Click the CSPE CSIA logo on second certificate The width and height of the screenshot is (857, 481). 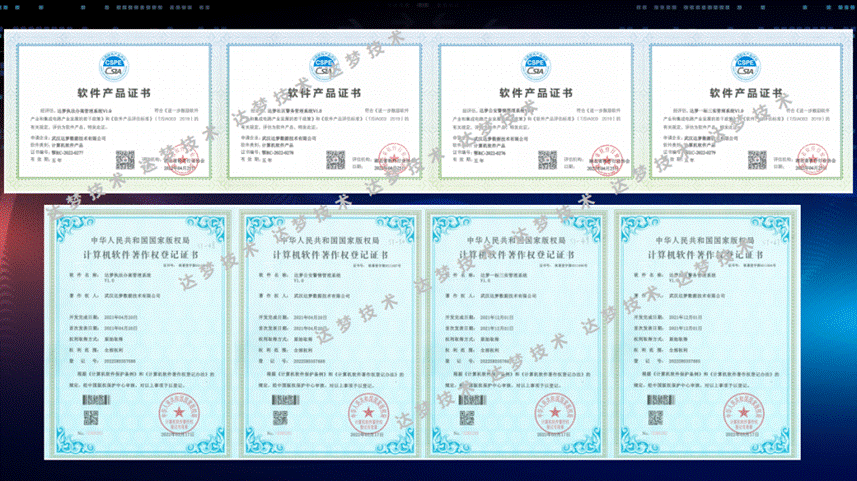[x=322, y=66]
